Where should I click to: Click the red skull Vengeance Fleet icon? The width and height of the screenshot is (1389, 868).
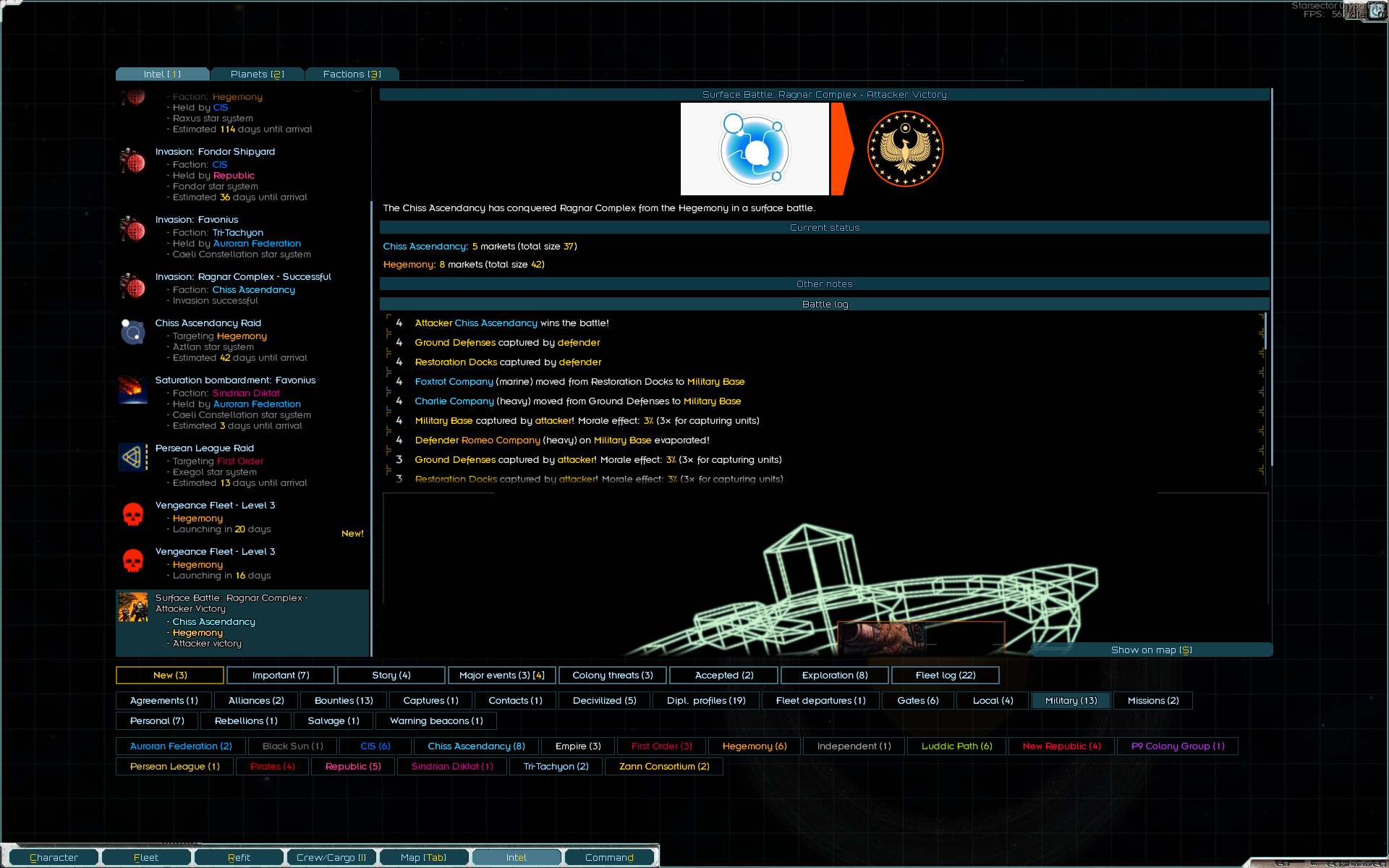(x=133, y=515)
